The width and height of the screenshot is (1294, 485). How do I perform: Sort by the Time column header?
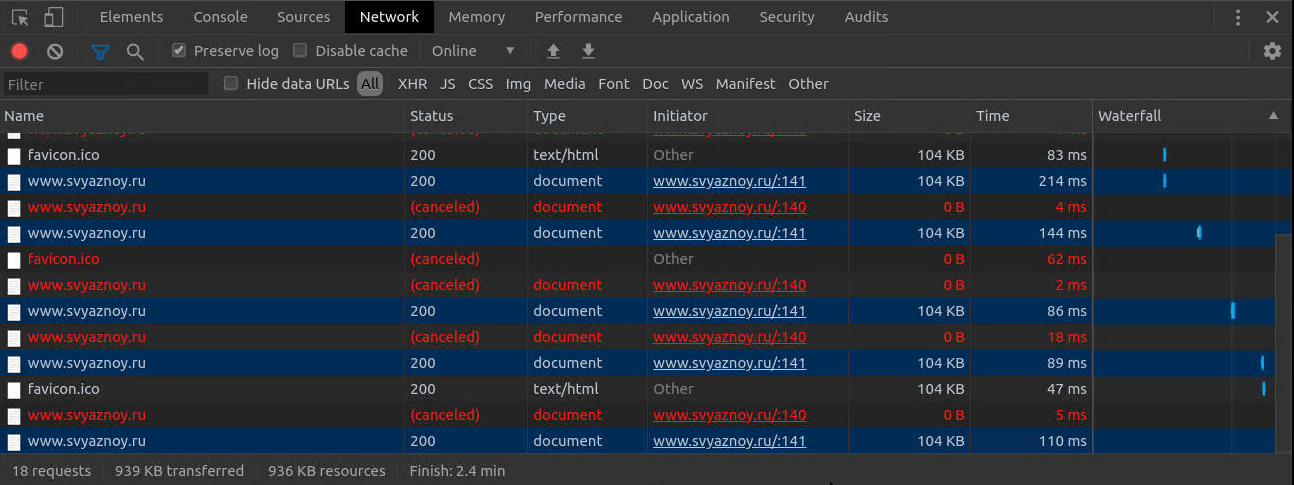tap(1031, 116)
